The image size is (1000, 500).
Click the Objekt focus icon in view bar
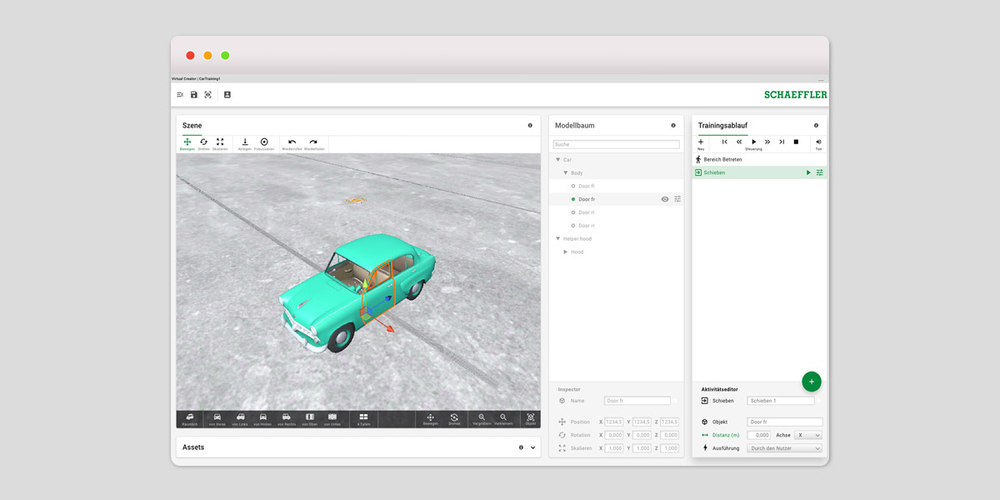(x=531, y=419)
